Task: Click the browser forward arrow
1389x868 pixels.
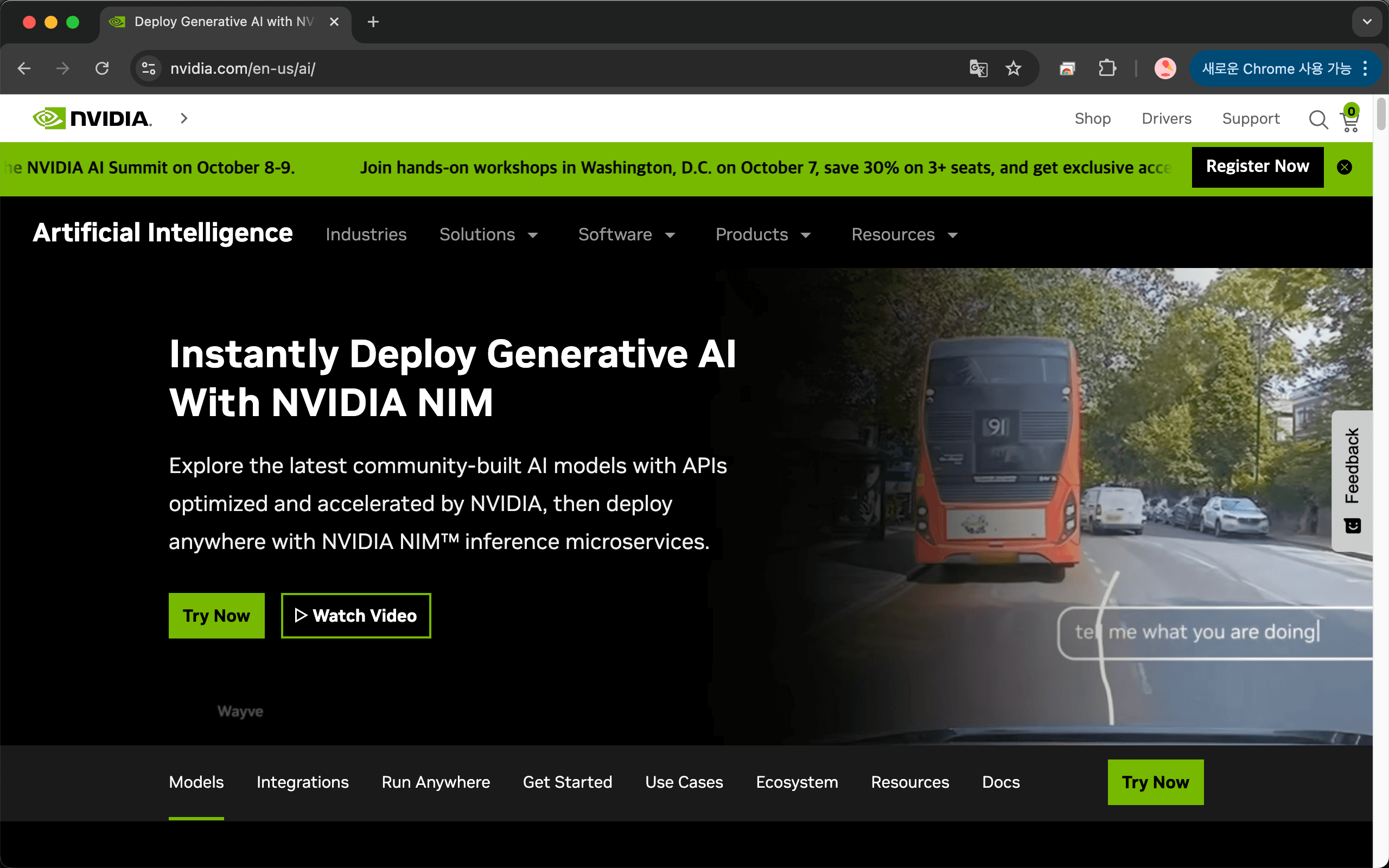Action: tap(62, 68)
